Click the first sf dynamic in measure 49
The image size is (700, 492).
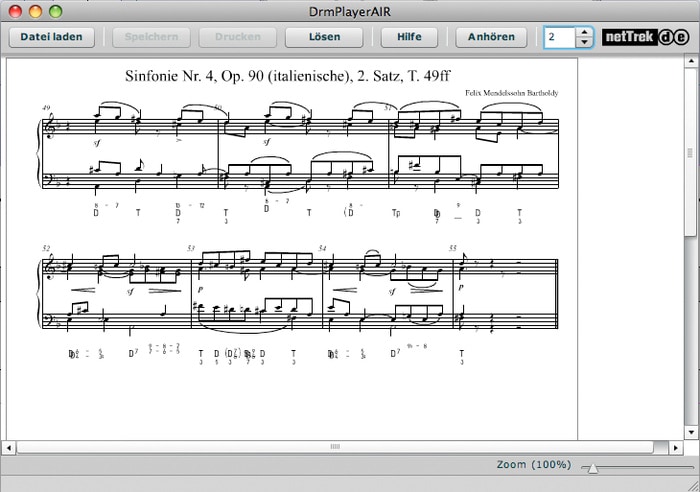(x=97, y=142)
